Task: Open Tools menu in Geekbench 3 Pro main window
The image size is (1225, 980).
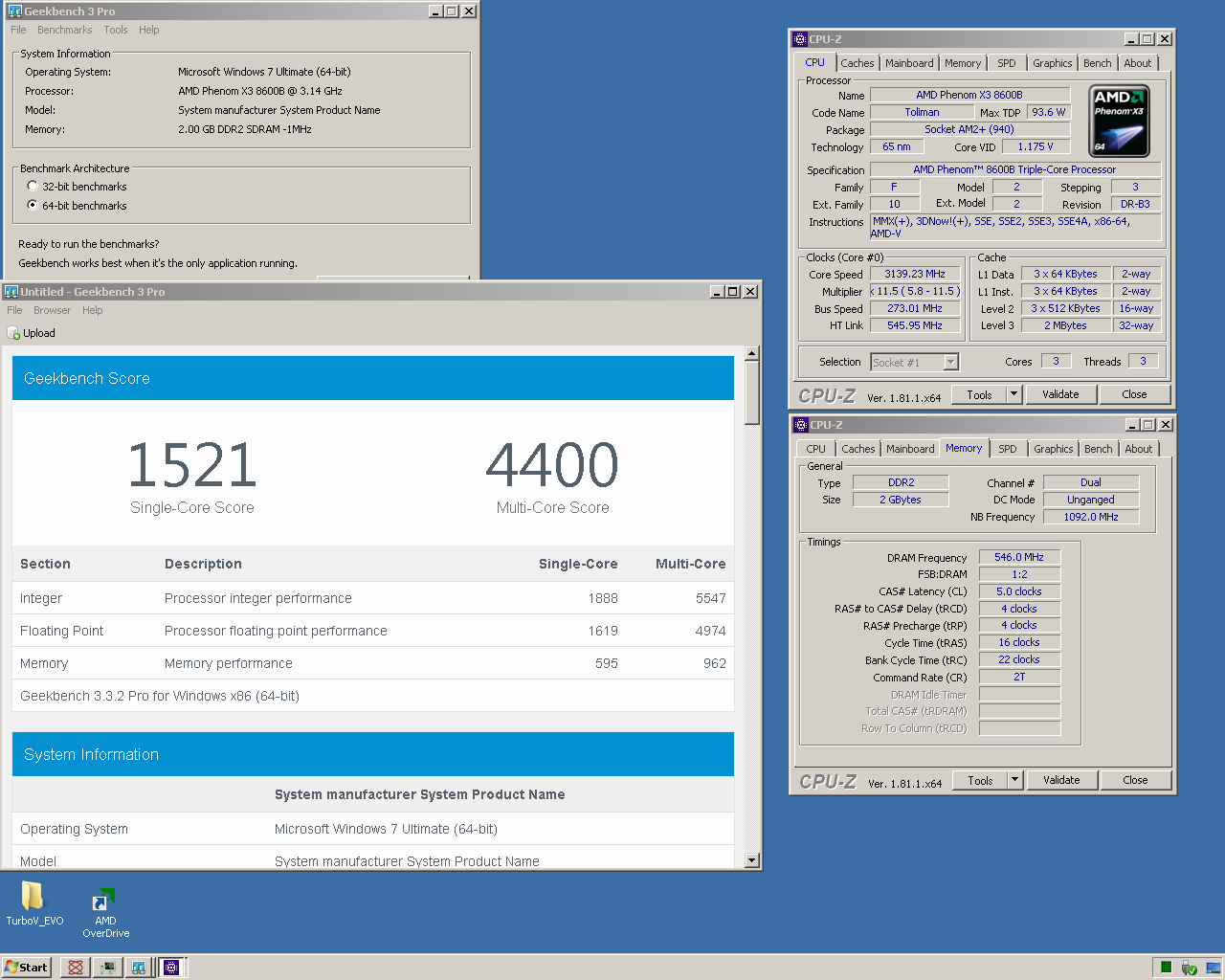Action: coord(116,30)
